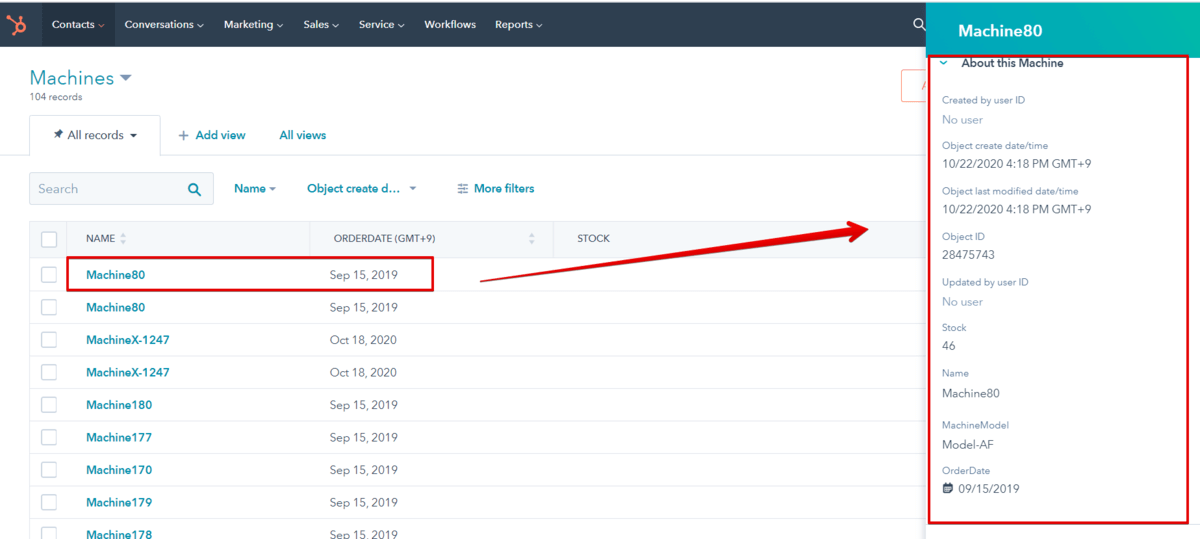1200x539 pixels.
Task: Click the HubSpot sprocket logo
Action: [17, 25]
